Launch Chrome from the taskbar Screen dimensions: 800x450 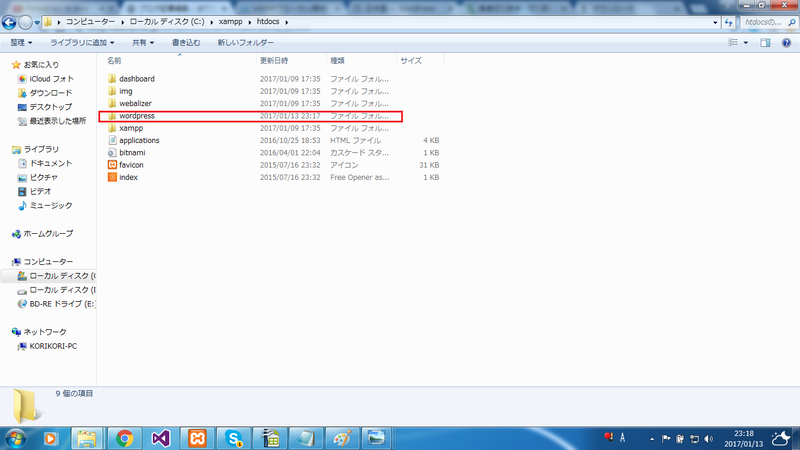tap(124, 438)
